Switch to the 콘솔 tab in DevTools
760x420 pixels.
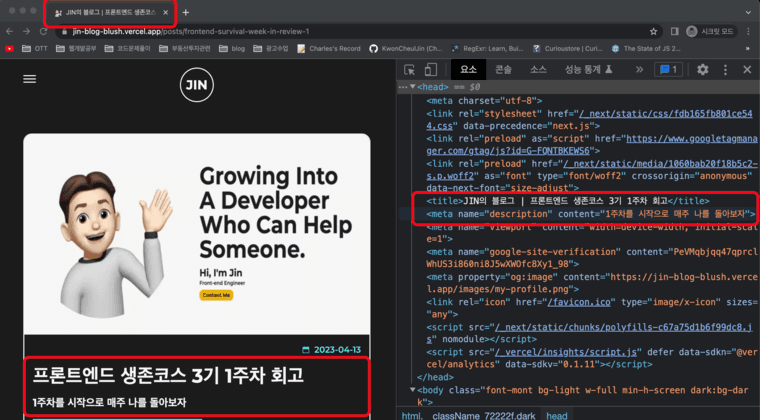pos(503,70)
